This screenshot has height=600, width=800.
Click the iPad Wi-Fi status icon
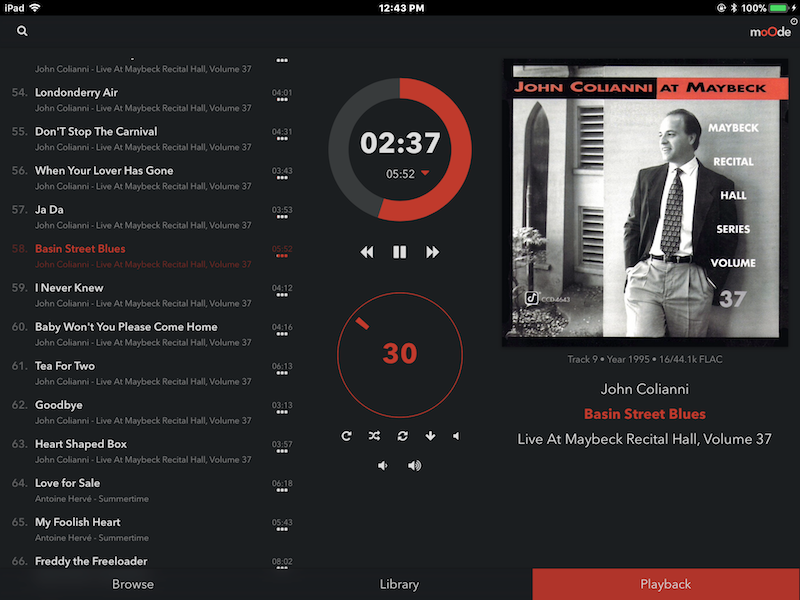click(x=35, y=8)
